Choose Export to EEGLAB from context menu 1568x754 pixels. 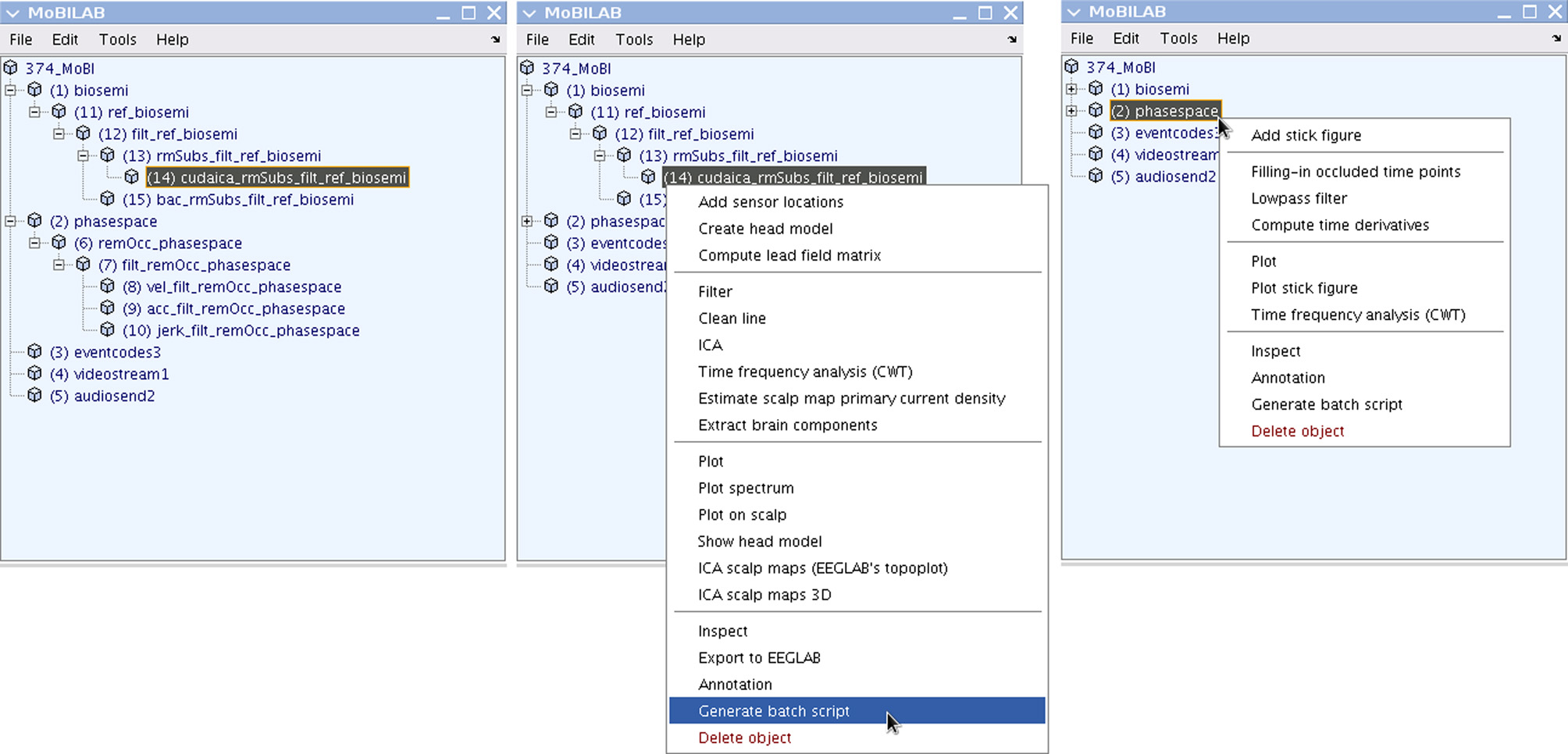tap(759, 657)
